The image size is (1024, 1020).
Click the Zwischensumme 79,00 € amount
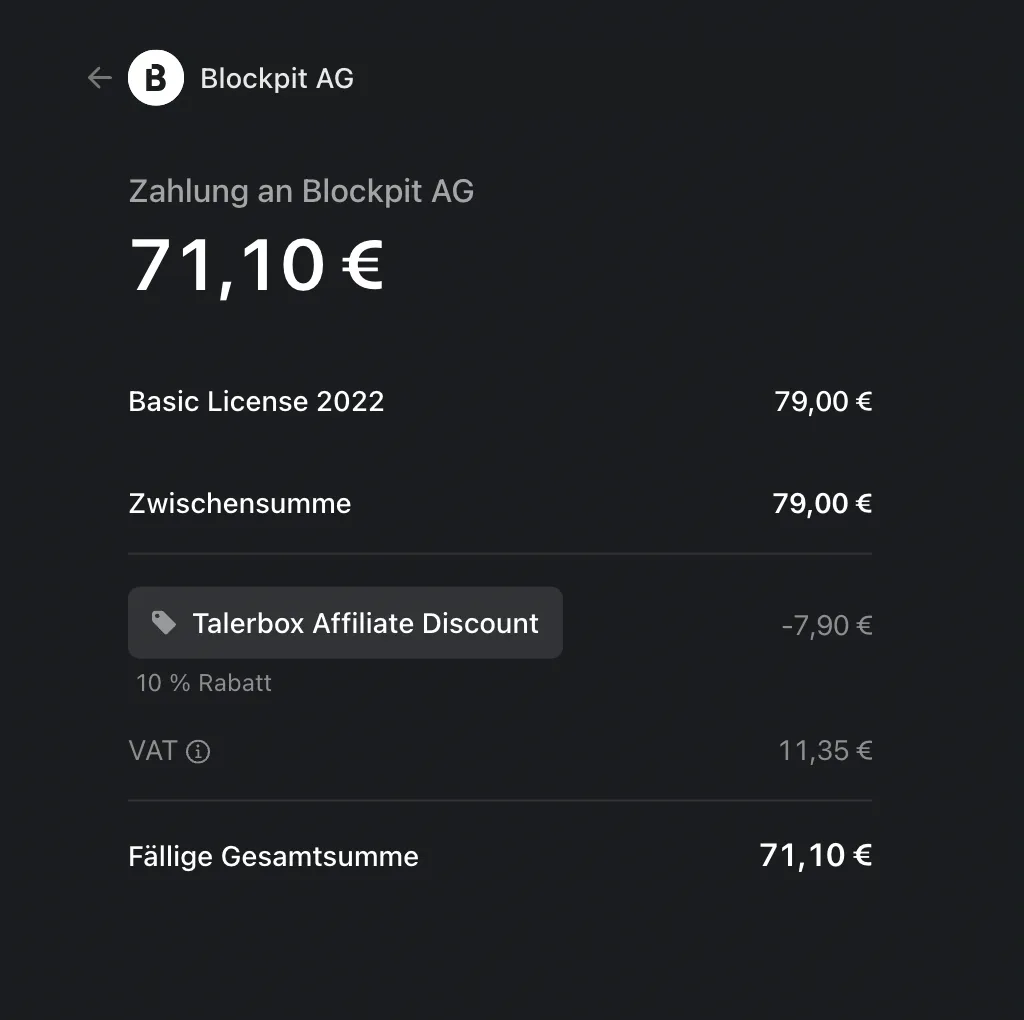822,503
